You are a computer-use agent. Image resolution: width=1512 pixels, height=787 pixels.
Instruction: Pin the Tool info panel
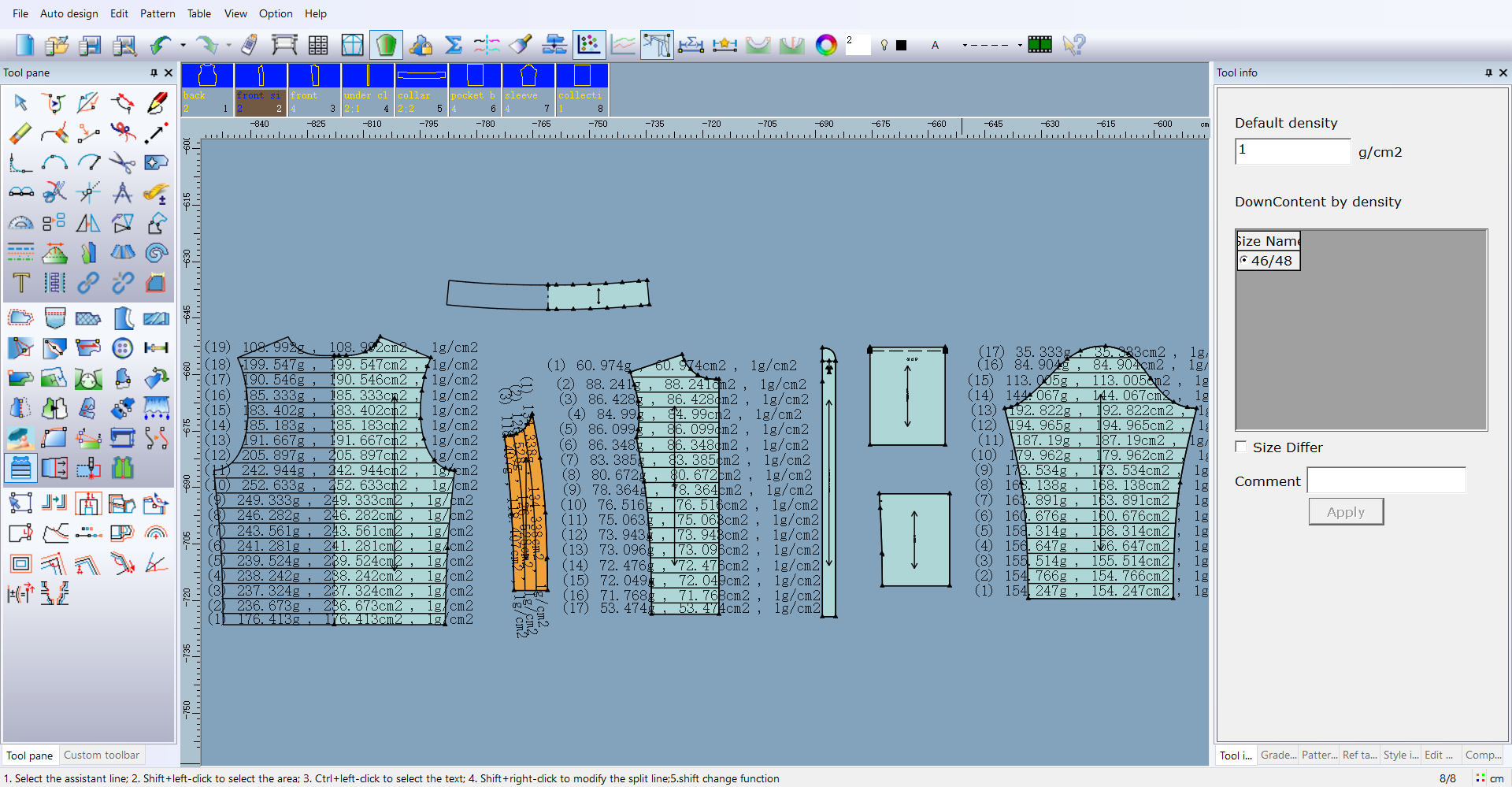[x=1488, y=72]
